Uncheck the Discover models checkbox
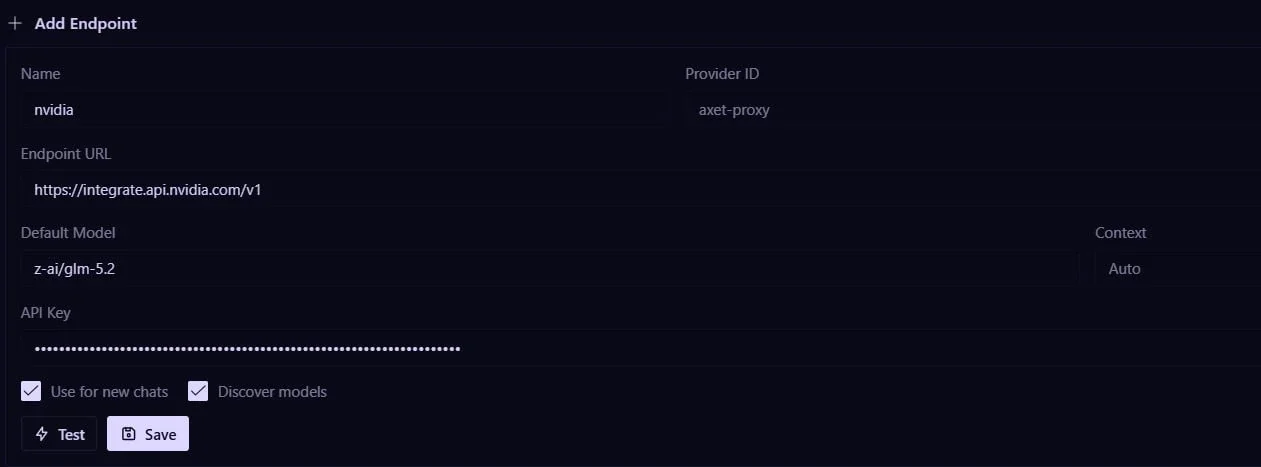 click(x=198, y=391)
